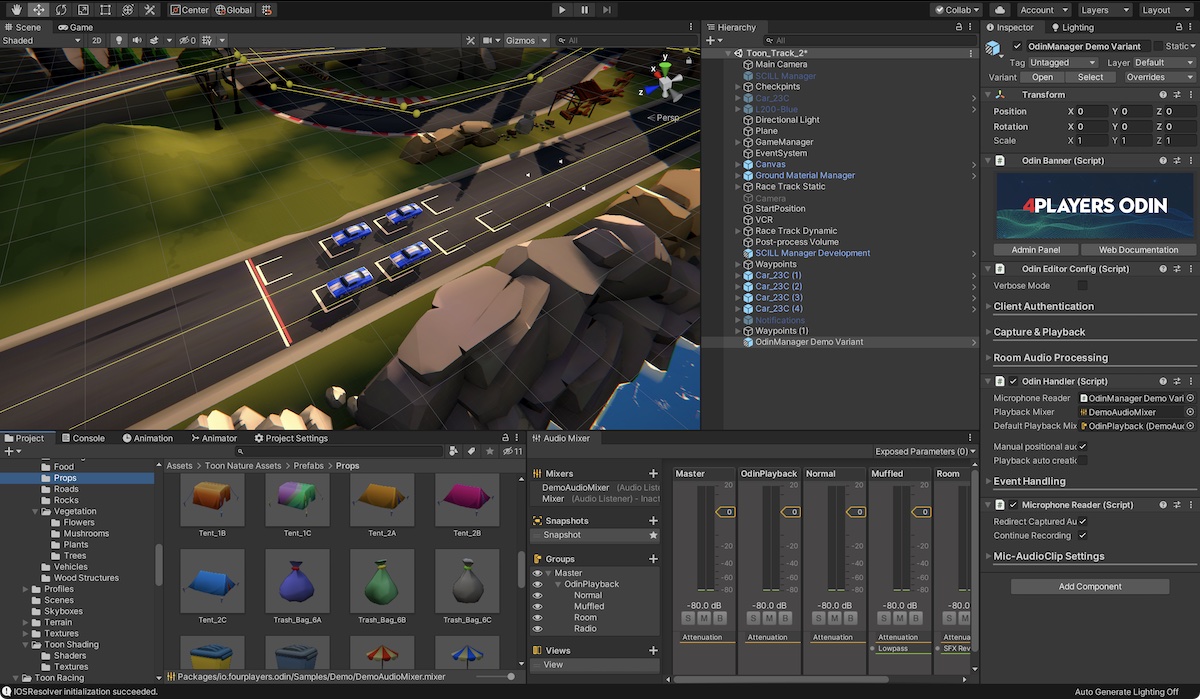This screenshot has width=1200, height=699.
Task: Hide the Muffled group with its eye icon
Action: 537,606
